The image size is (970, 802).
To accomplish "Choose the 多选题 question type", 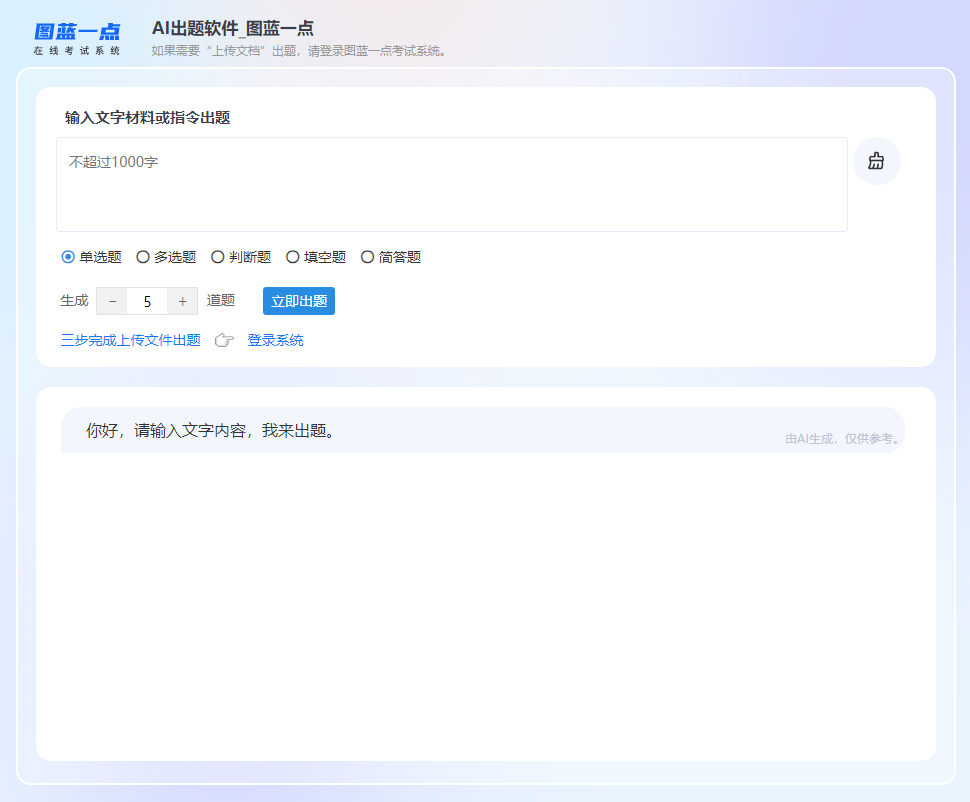I will (143, 257).
